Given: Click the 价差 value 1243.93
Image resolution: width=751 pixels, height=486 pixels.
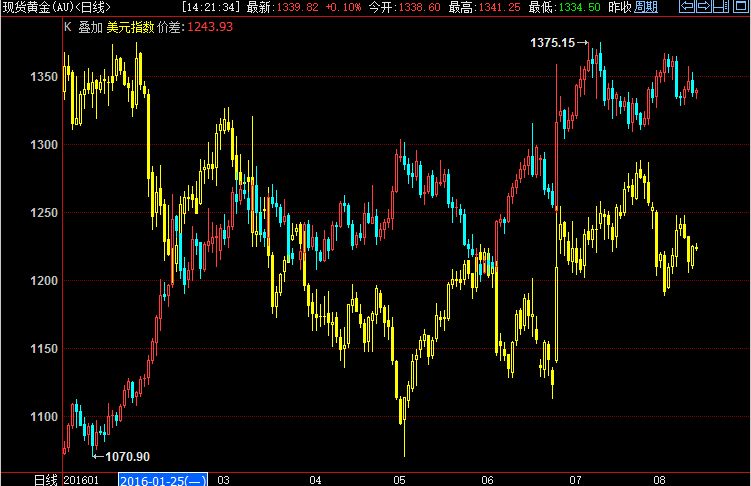Looking at the screenshot, I should [x=210, y=27].
